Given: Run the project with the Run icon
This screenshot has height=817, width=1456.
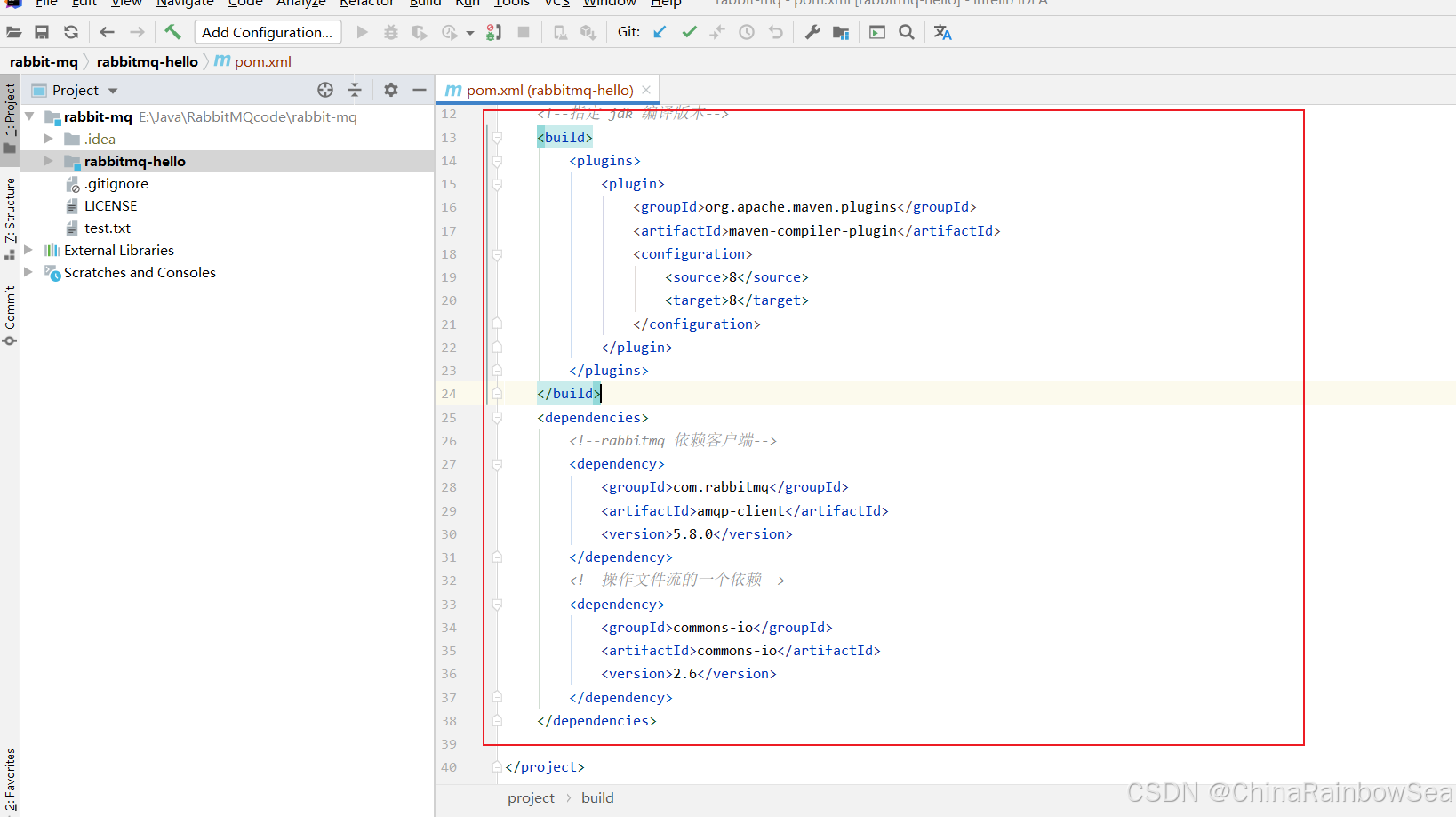Looking at the screenshot, I should point(363,32).
